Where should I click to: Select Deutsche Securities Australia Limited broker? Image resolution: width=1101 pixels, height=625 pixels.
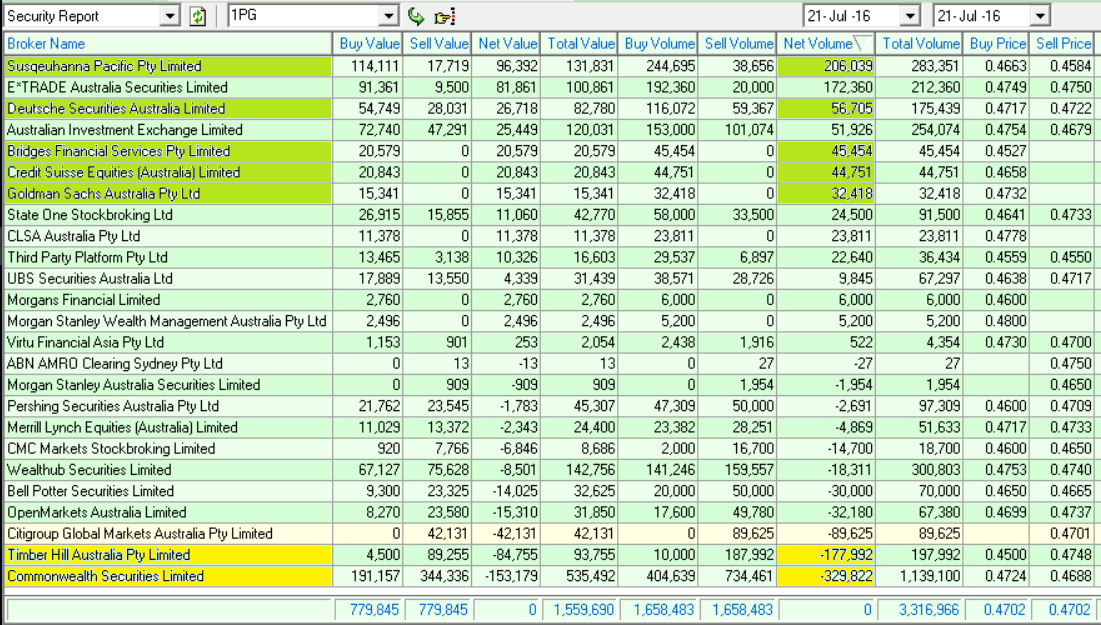pyautogui.click(x=167, y=109)
